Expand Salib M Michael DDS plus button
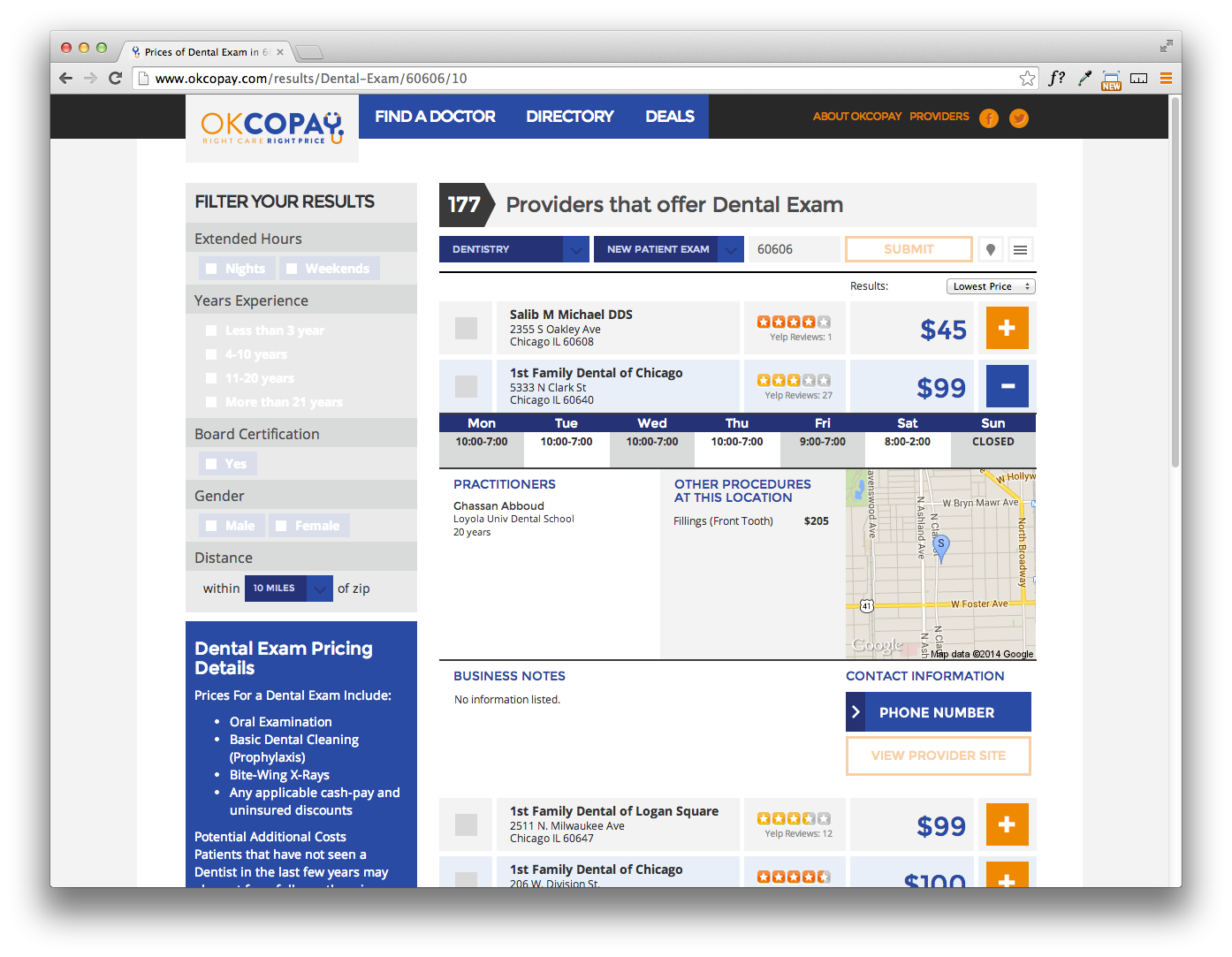 tap(1007, 328)
